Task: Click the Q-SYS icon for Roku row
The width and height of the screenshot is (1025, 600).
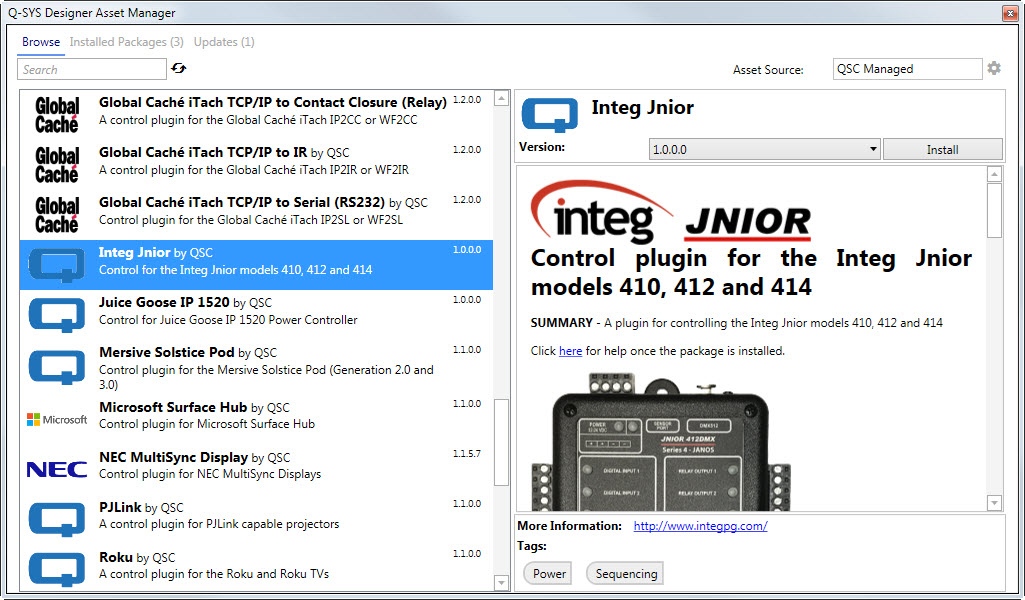Action: 57,569
